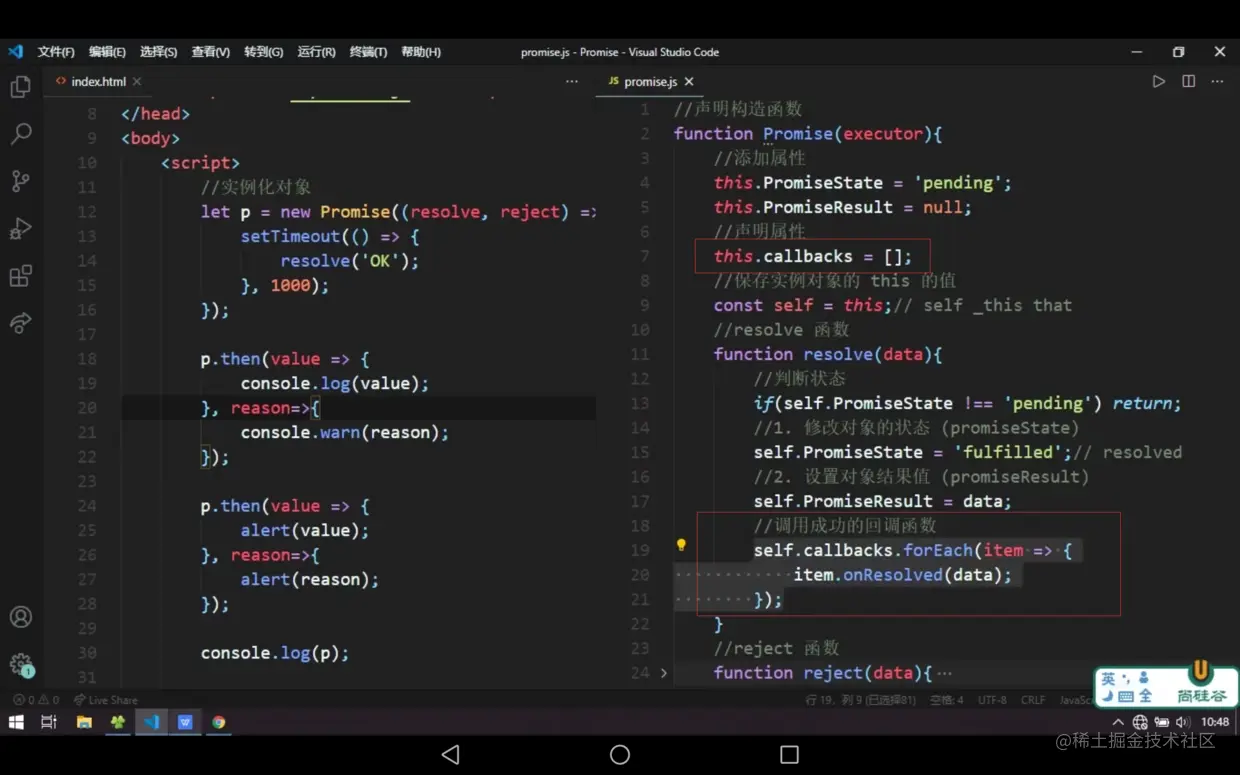Open the 查看(V) menu

coord(210,52)
